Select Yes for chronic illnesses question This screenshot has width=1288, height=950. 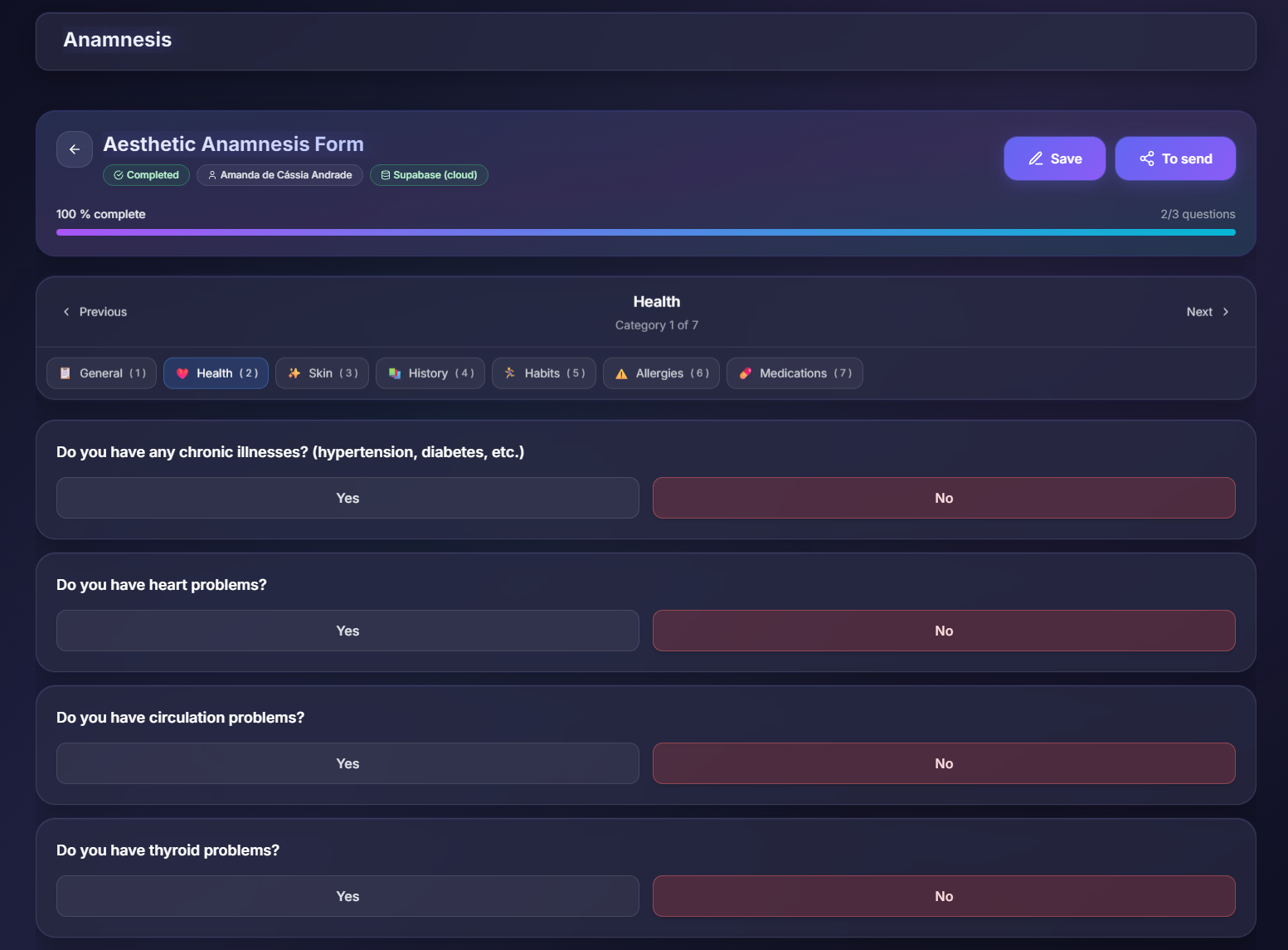tap(348, 498)
